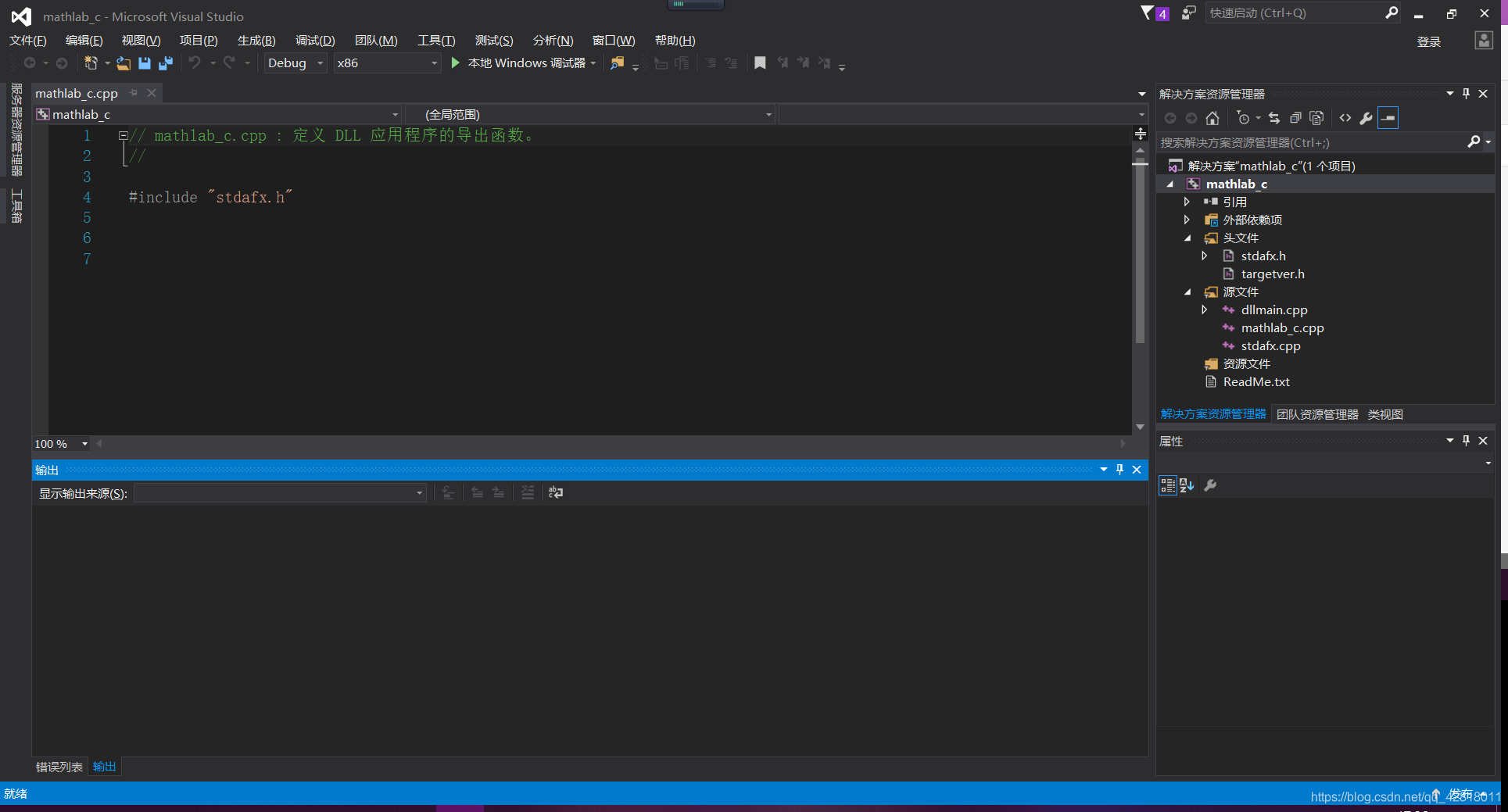
Task: Toggle alphabetical sort in the 属性 panel
Action: click(1187, 485)
